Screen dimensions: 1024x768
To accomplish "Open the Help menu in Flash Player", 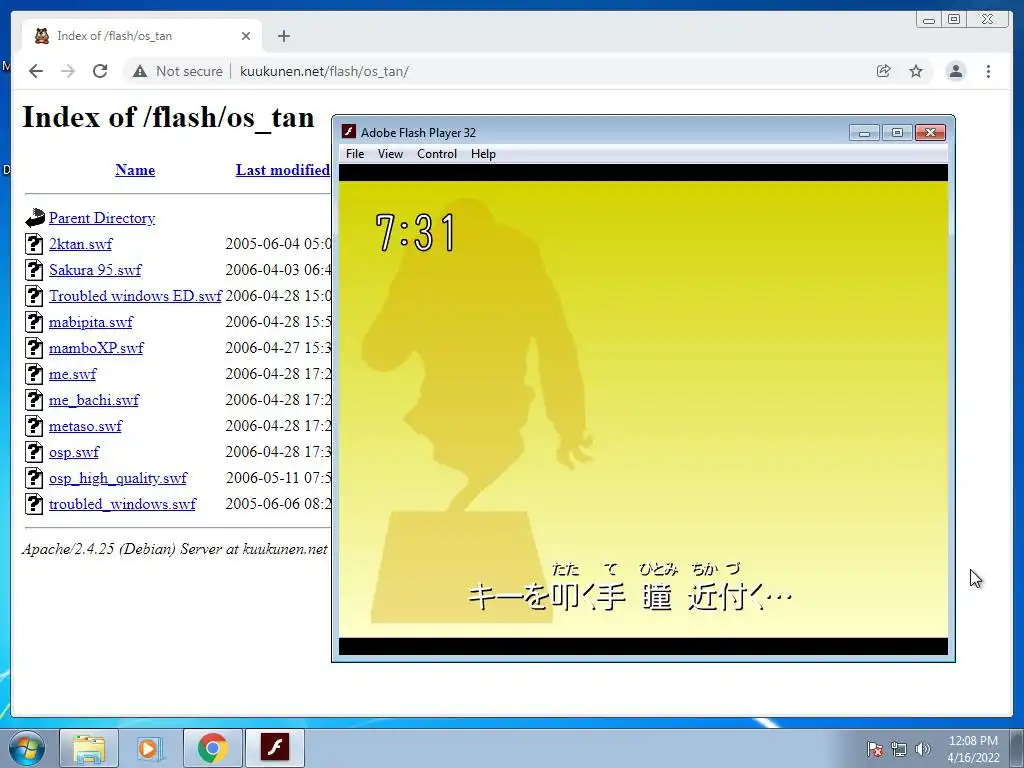I will point(483,154).
